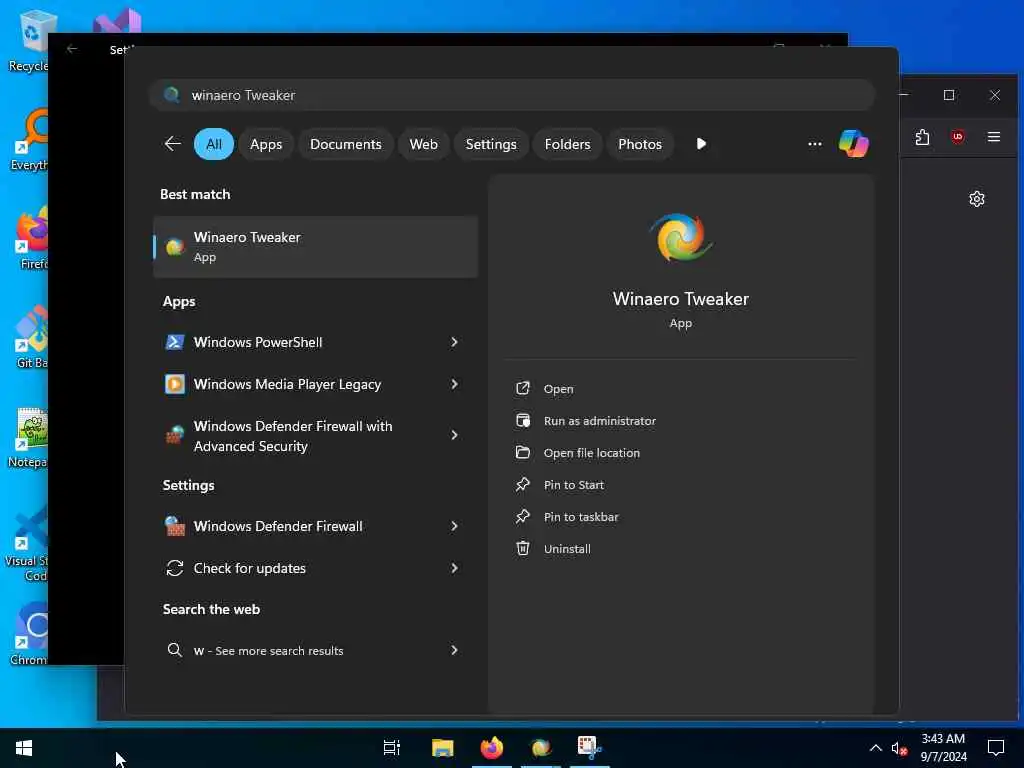This screenshot has height=768, width=1024.
Task: Open Windows Defender Firewall settings result
Action: (x=315, y=526)
